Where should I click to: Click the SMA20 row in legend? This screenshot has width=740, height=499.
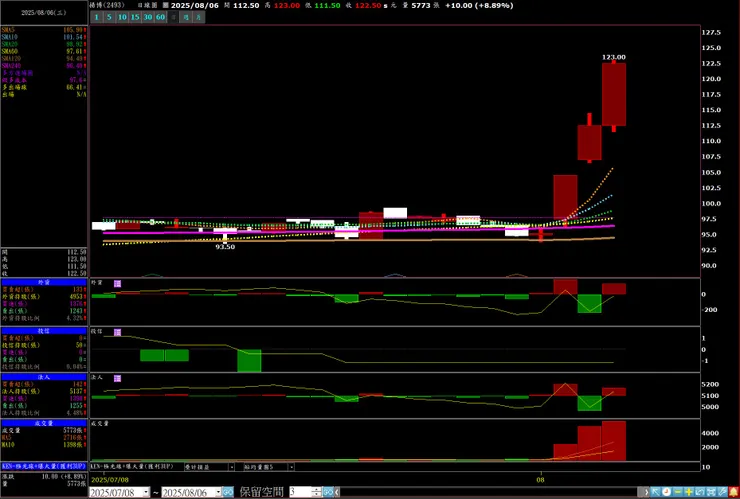coord(44,44)
